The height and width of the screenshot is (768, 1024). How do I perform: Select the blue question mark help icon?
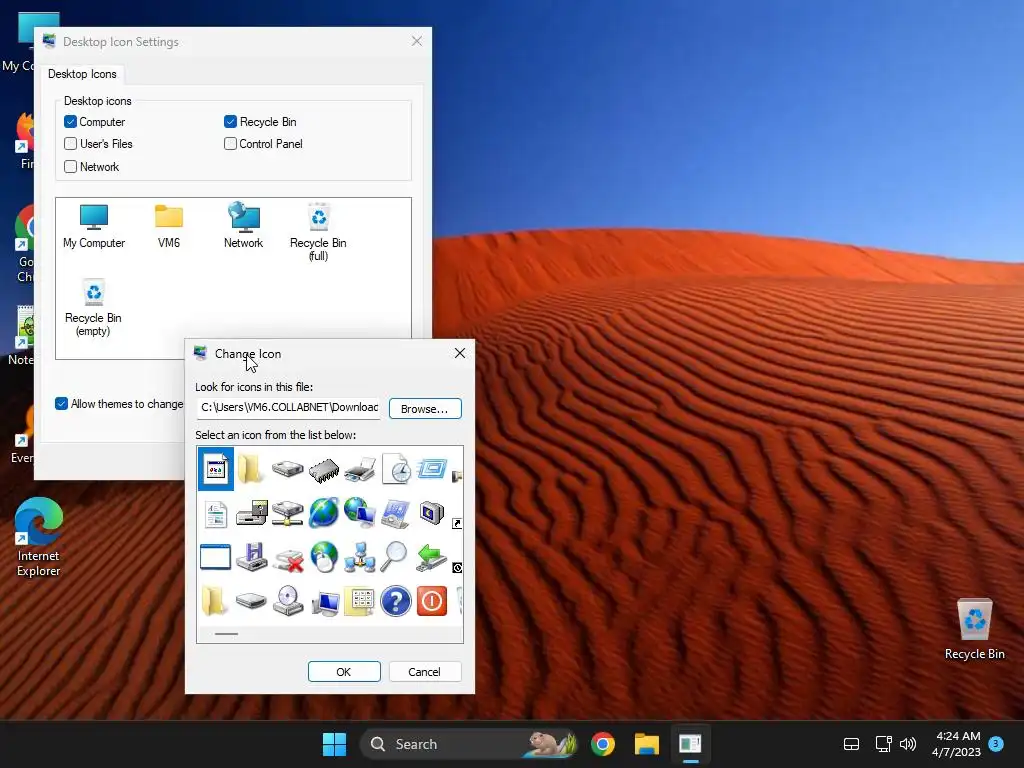[x=396, y=601]
